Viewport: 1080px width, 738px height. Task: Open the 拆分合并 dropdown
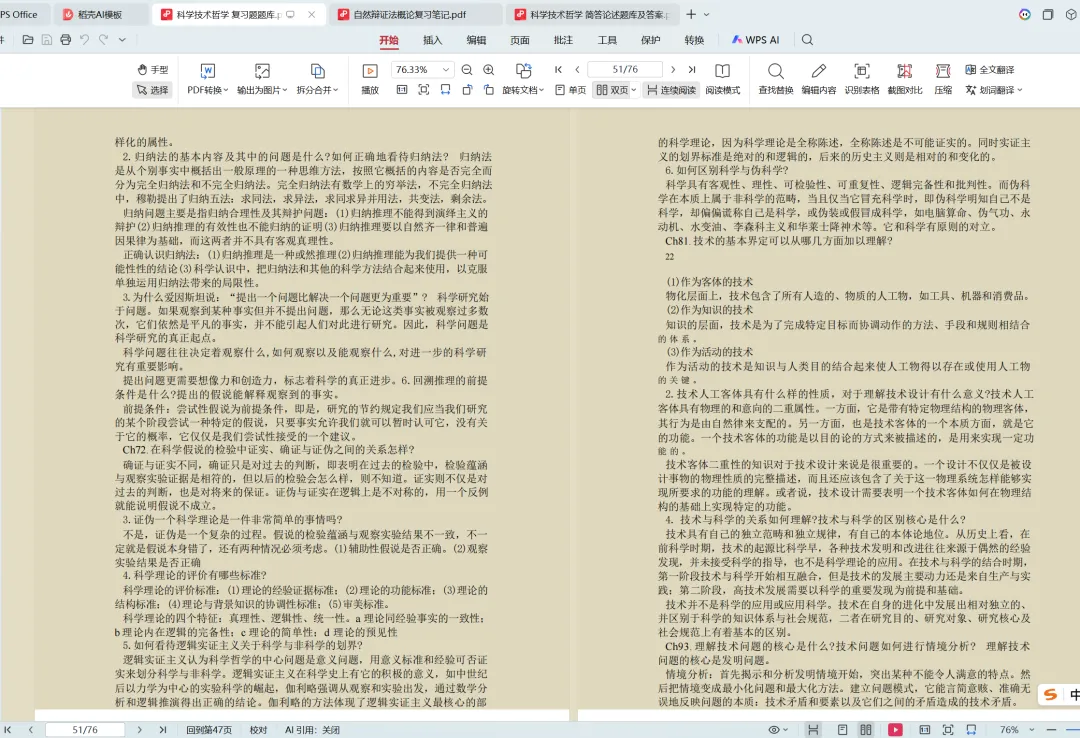click(x=318, y=79)
